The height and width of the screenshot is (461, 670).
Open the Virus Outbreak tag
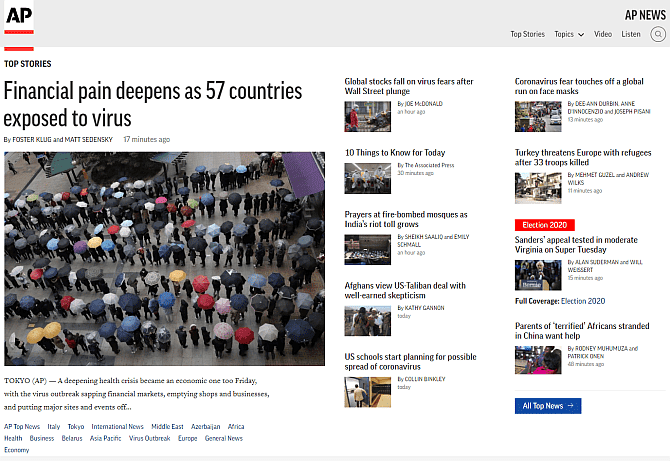[150, 438]
